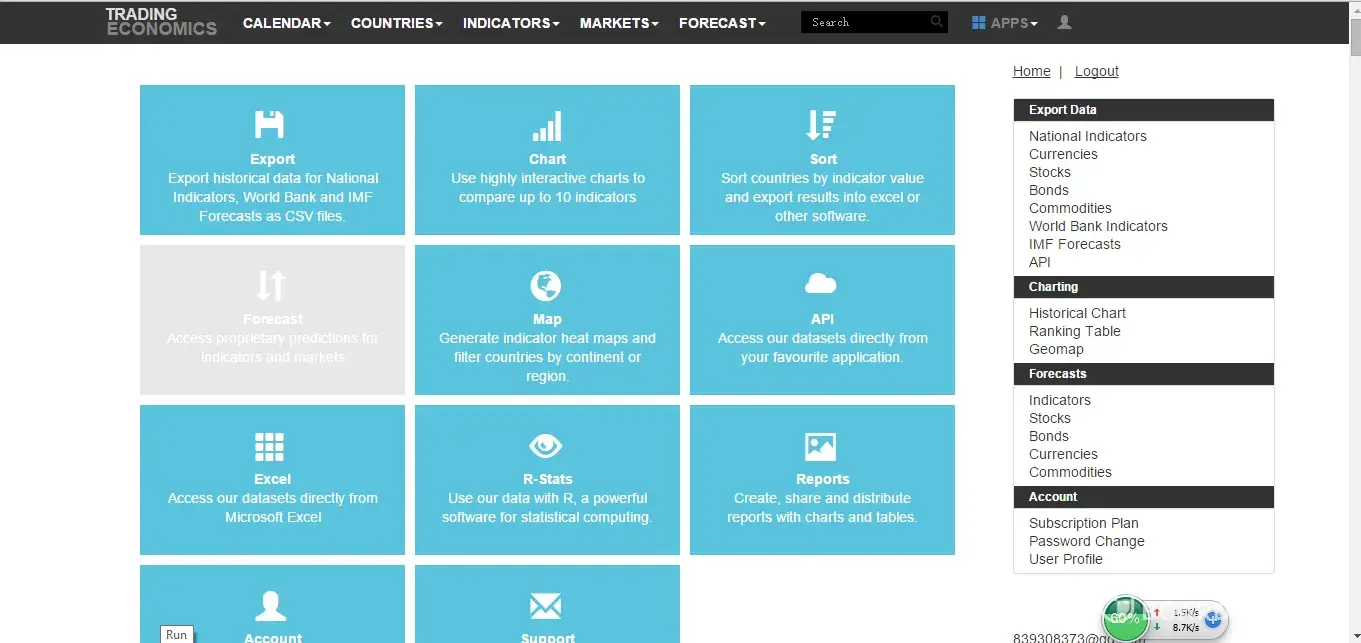Expand the APPS dropdown

(1014, 22)
